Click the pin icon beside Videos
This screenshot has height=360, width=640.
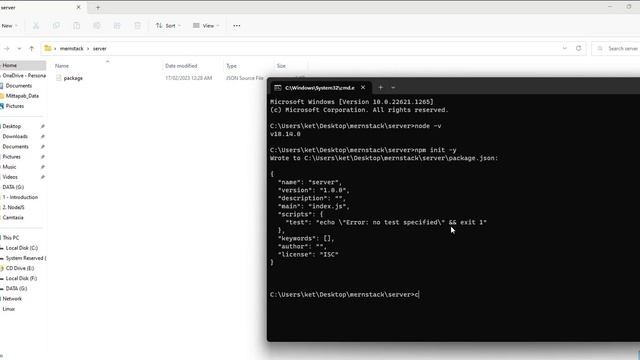click(42, 177)
